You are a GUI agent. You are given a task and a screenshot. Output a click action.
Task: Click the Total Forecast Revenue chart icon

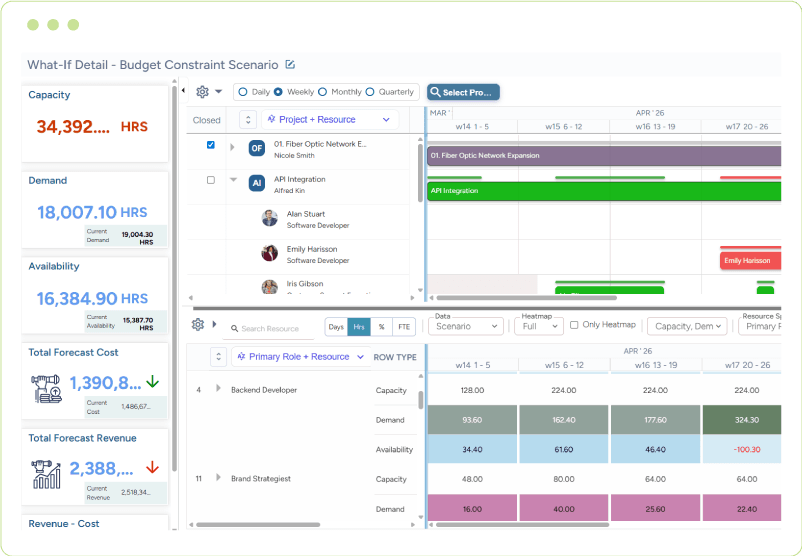[x=47, y=475]
